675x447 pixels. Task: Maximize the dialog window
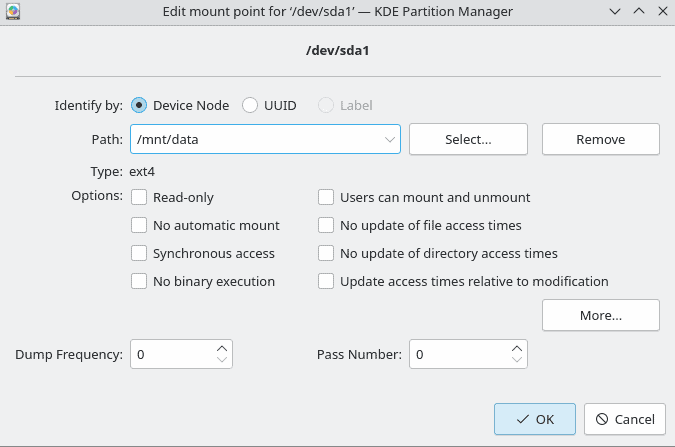(x=639, y=12)
